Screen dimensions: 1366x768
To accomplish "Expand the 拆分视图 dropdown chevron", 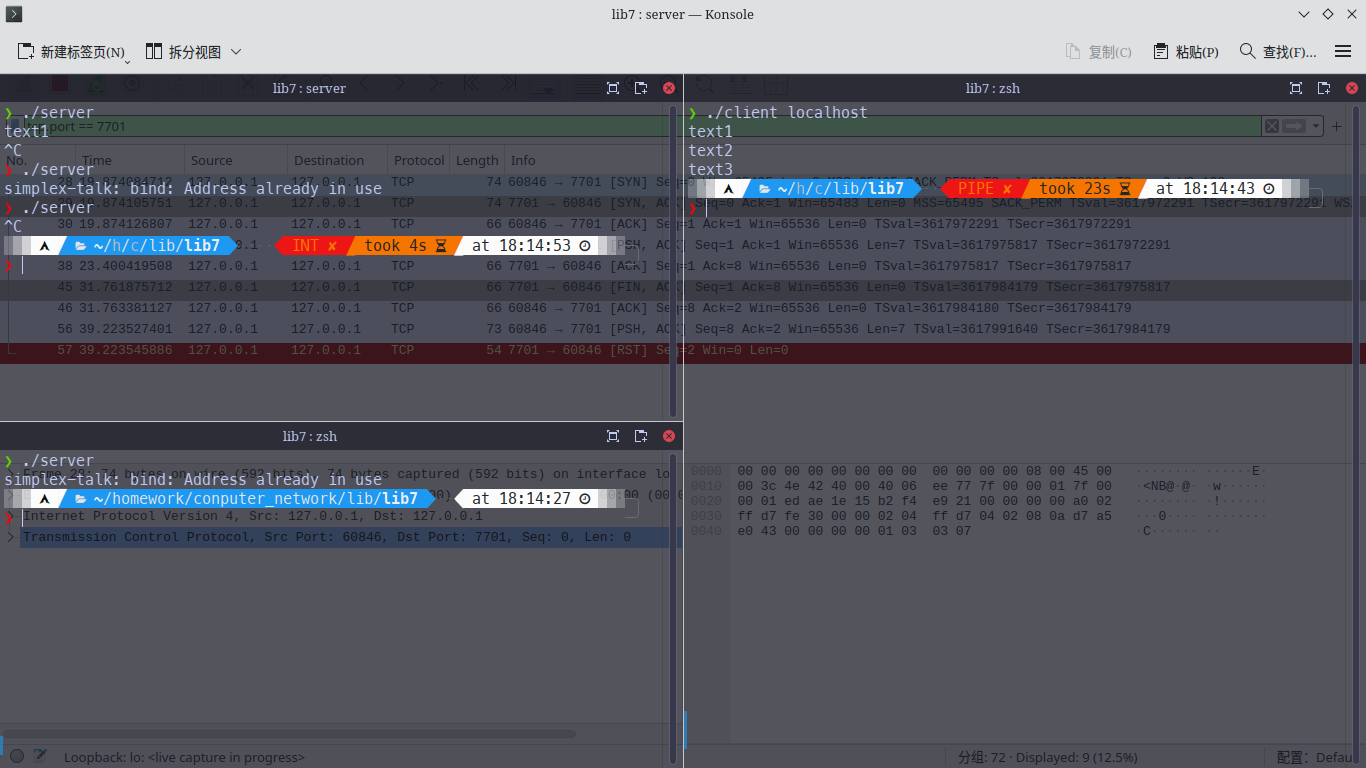I will point(236,52).
